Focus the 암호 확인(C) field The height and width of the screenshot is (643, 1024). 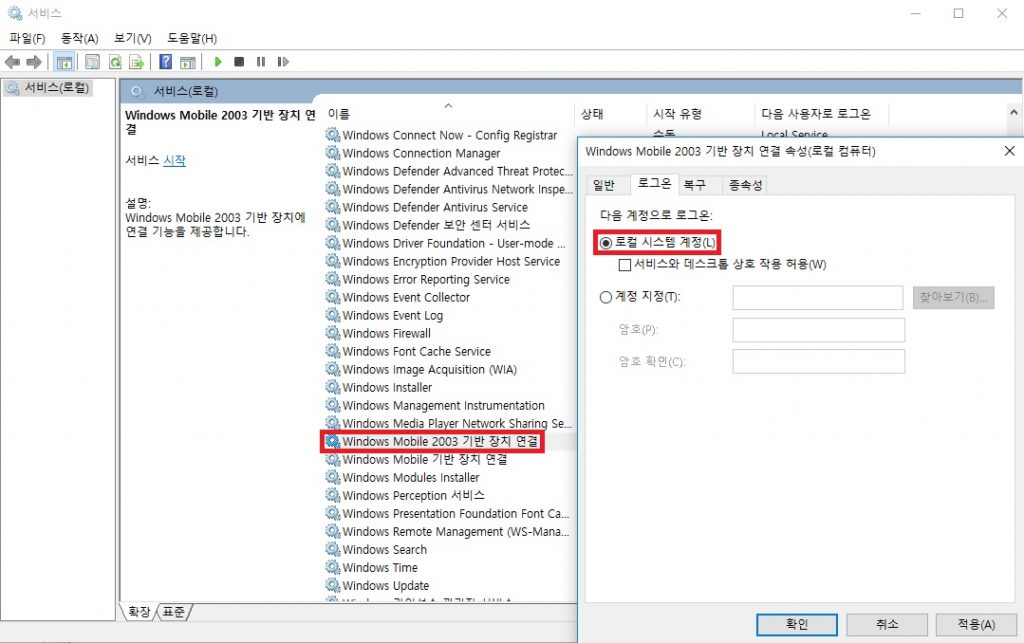tap(818, 361)
